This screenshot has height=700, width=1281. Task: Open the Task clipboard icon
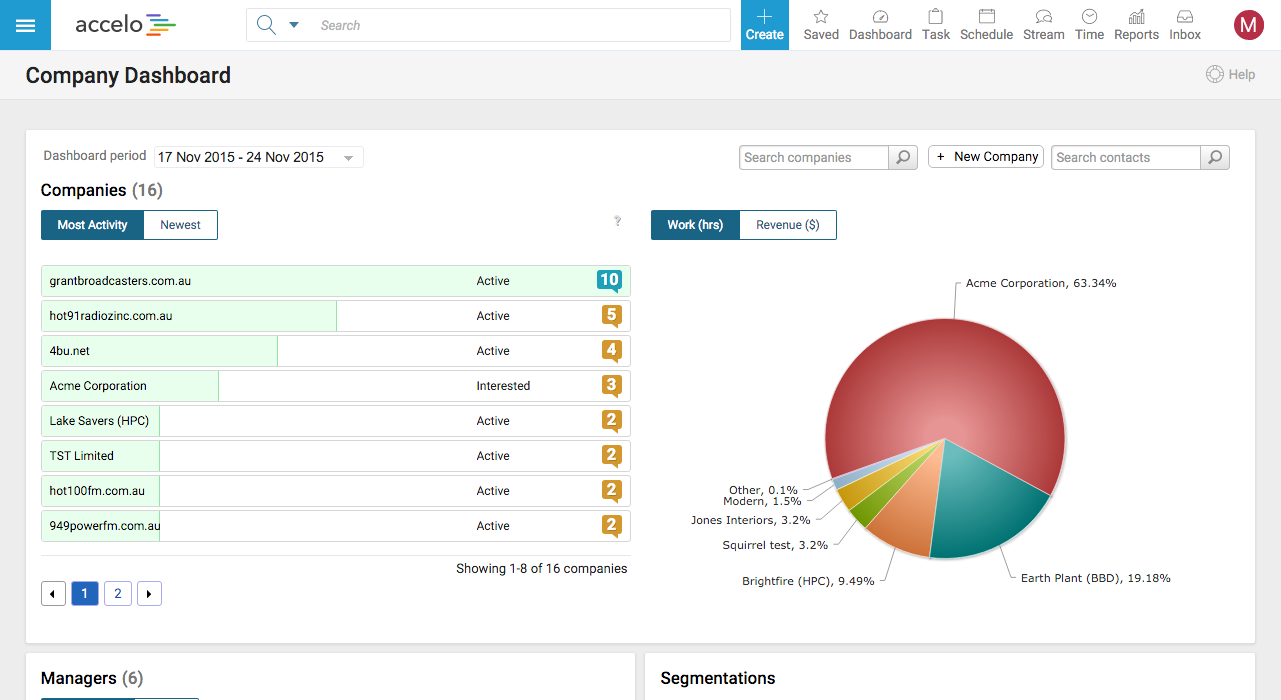coord(936,17)
